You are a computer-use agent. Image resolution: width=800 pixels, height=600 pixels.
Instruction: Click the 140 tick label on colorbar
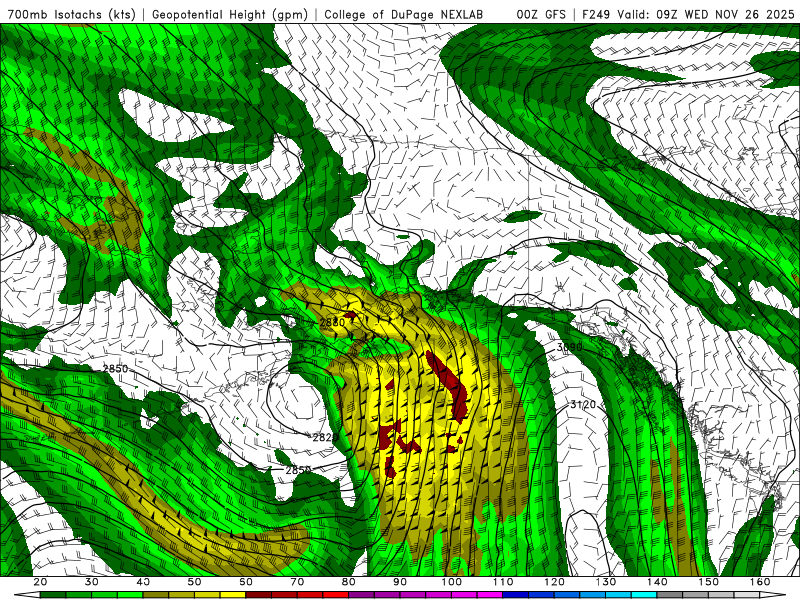point(657,582)
